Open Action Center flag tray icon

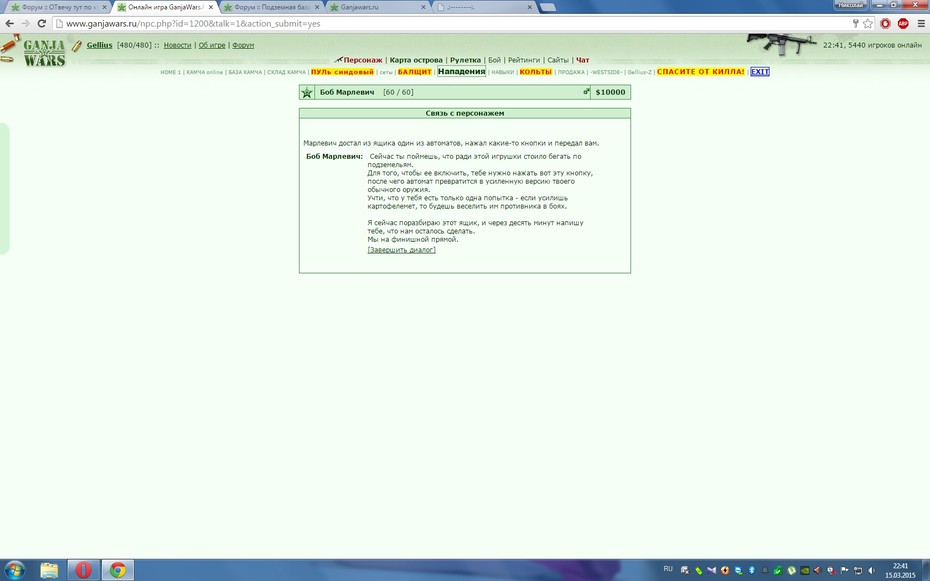coord(845,570)
